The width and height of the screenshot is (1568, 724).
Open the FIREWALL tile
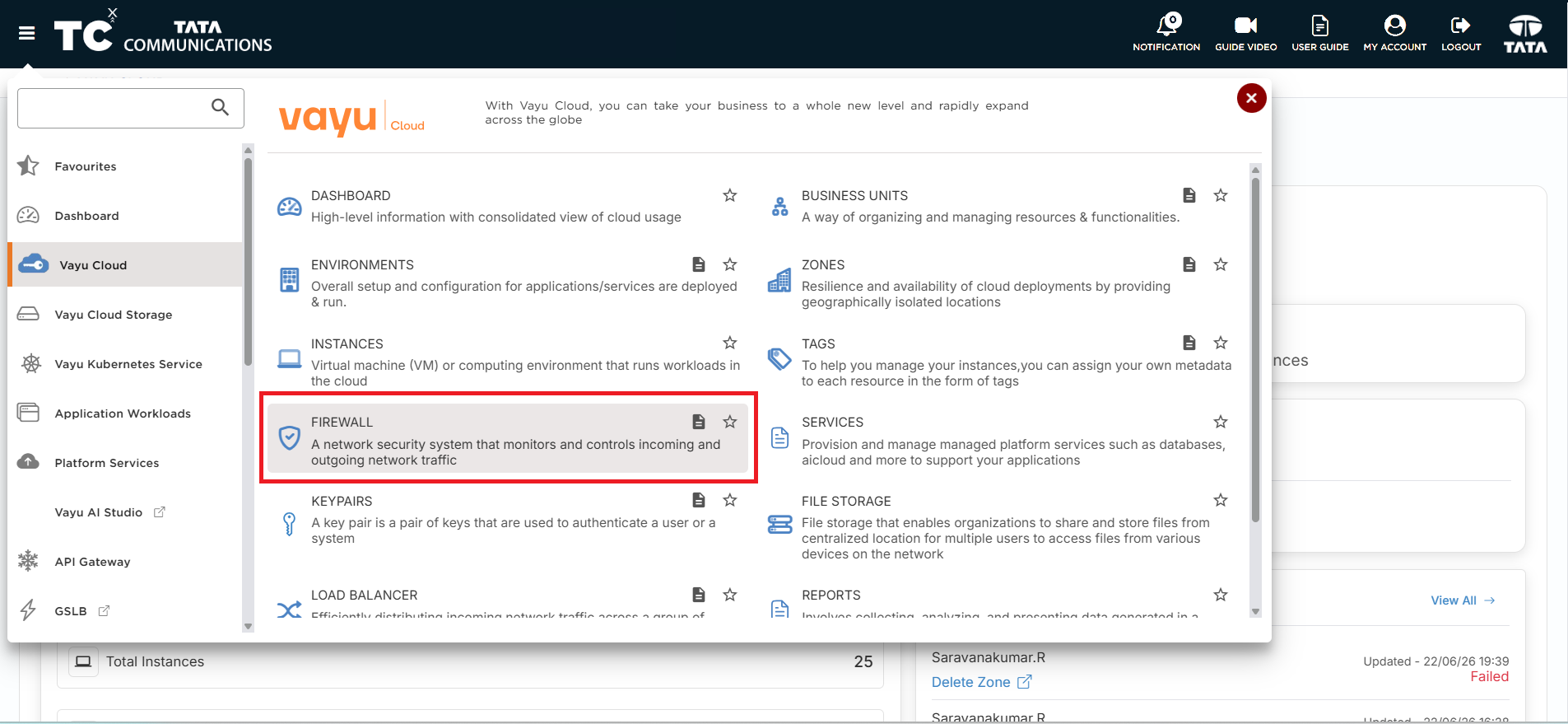(x=508, y=438)
